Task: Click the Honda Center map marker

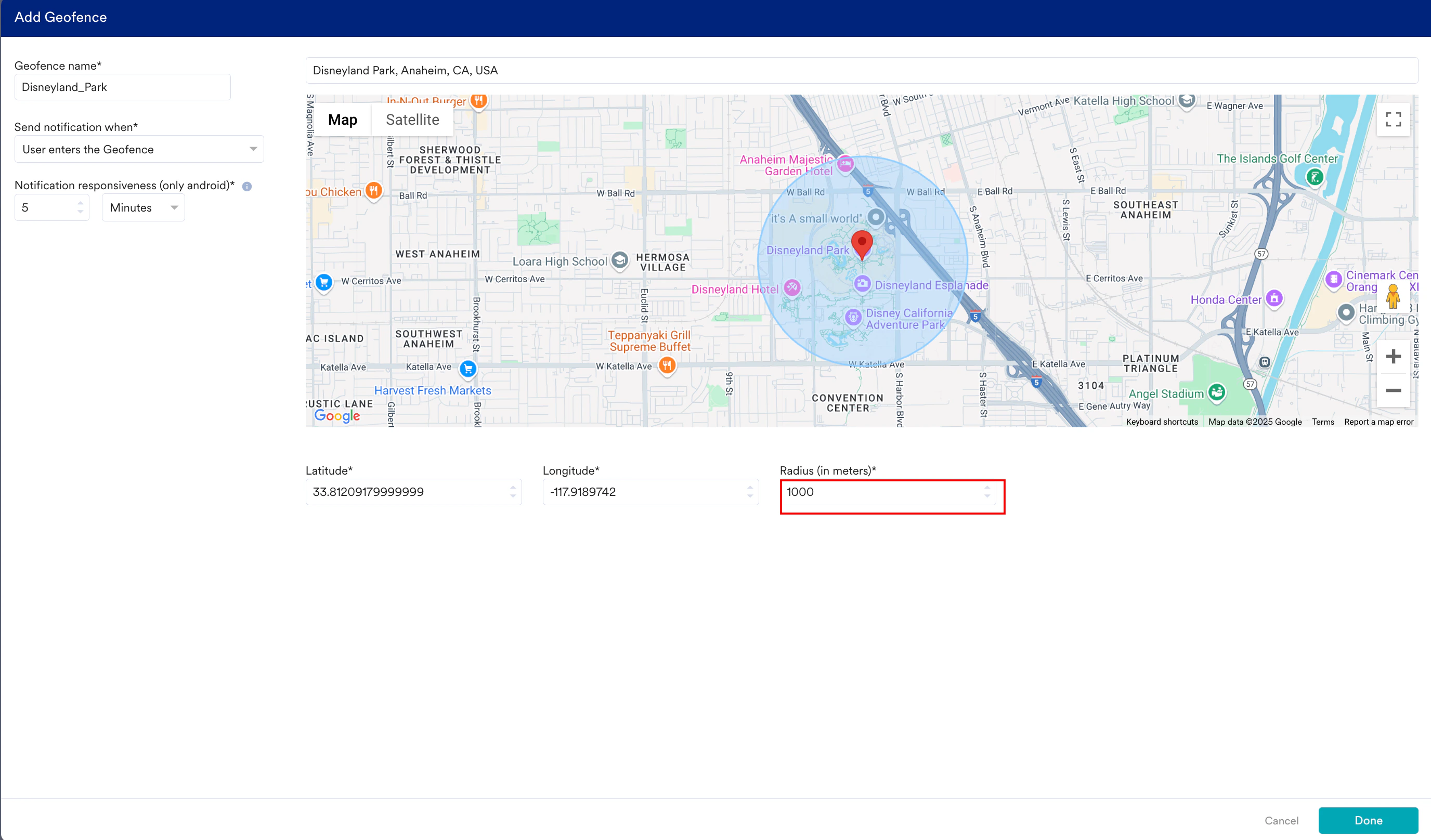Action: point(1275,298)
